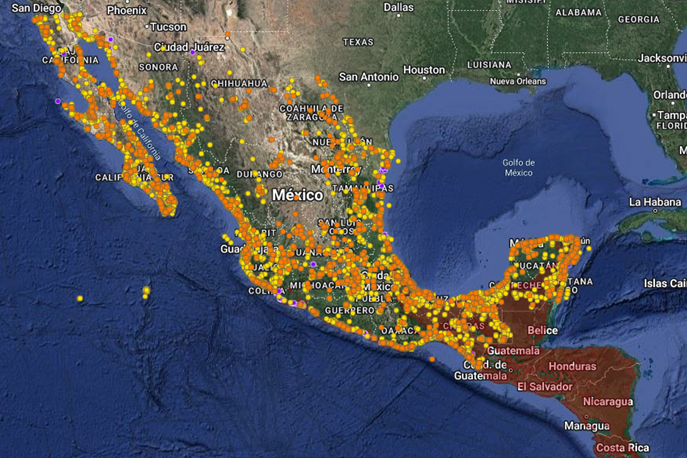The width and height of the screenshot is (687, 458).
Task: Click the lone orange marker offshore south of Oaxaca
Action: click(x=432, y=359)
